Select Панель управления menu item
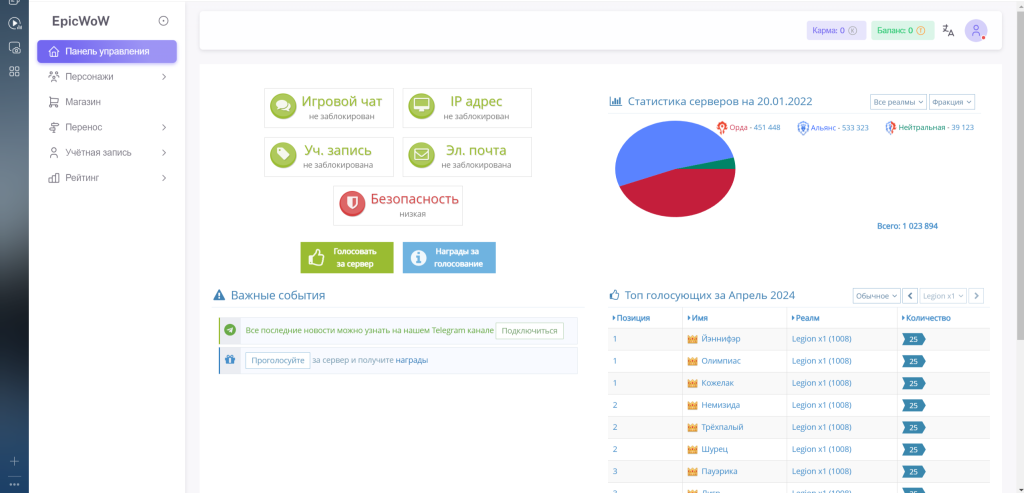Image resolution: width=1024 pixels, height=493 pixels. [x=107, y=51]
